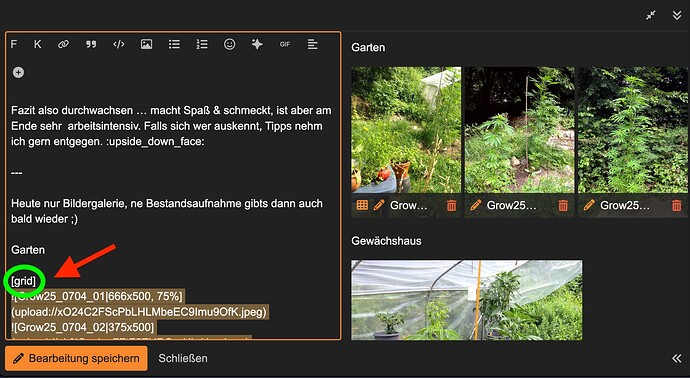Edit alt text of first Grow image
This screenshot has width=690, height=378.
tap(379, 205)
